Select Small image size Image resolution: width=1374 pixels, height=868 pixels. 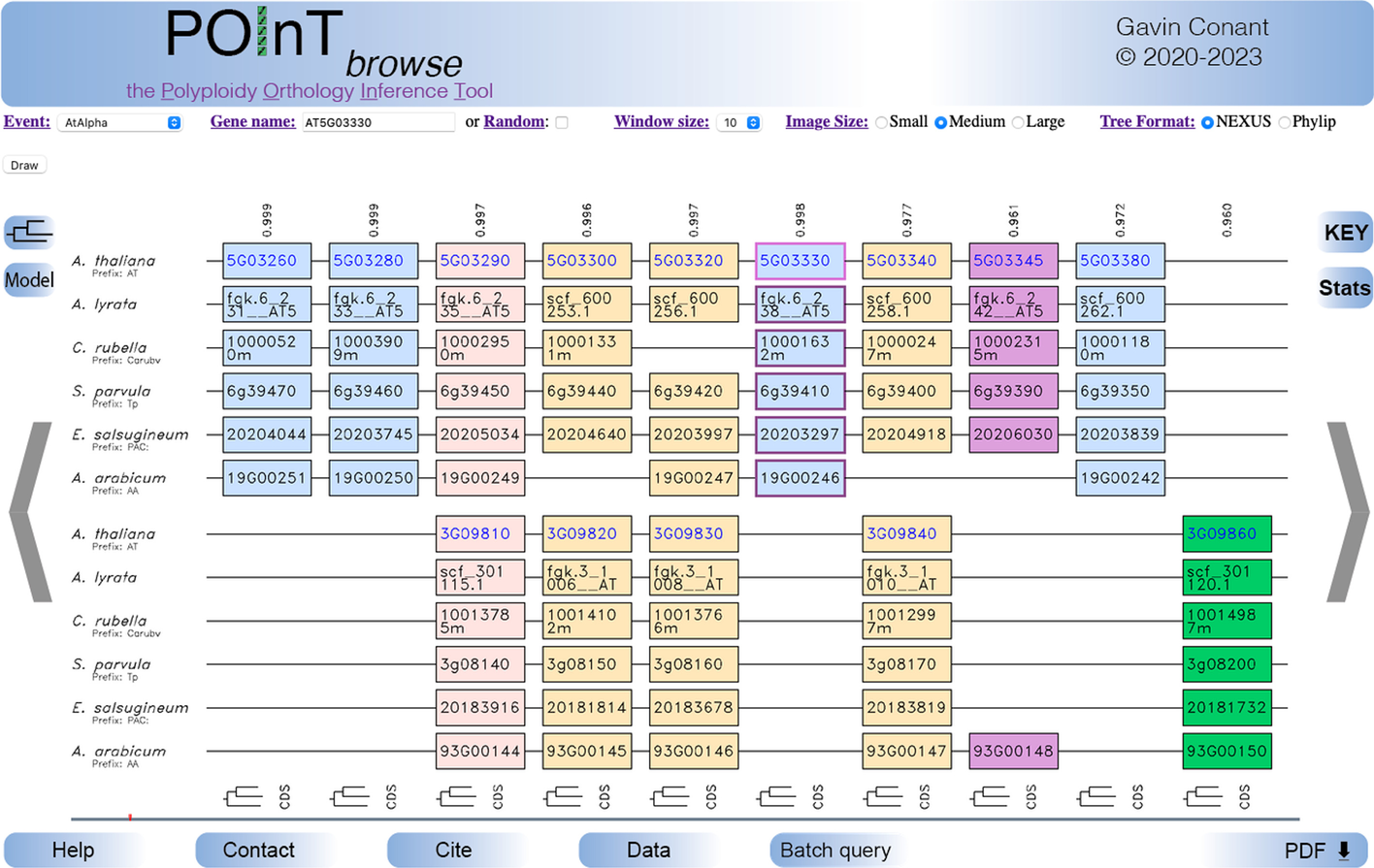881,122
